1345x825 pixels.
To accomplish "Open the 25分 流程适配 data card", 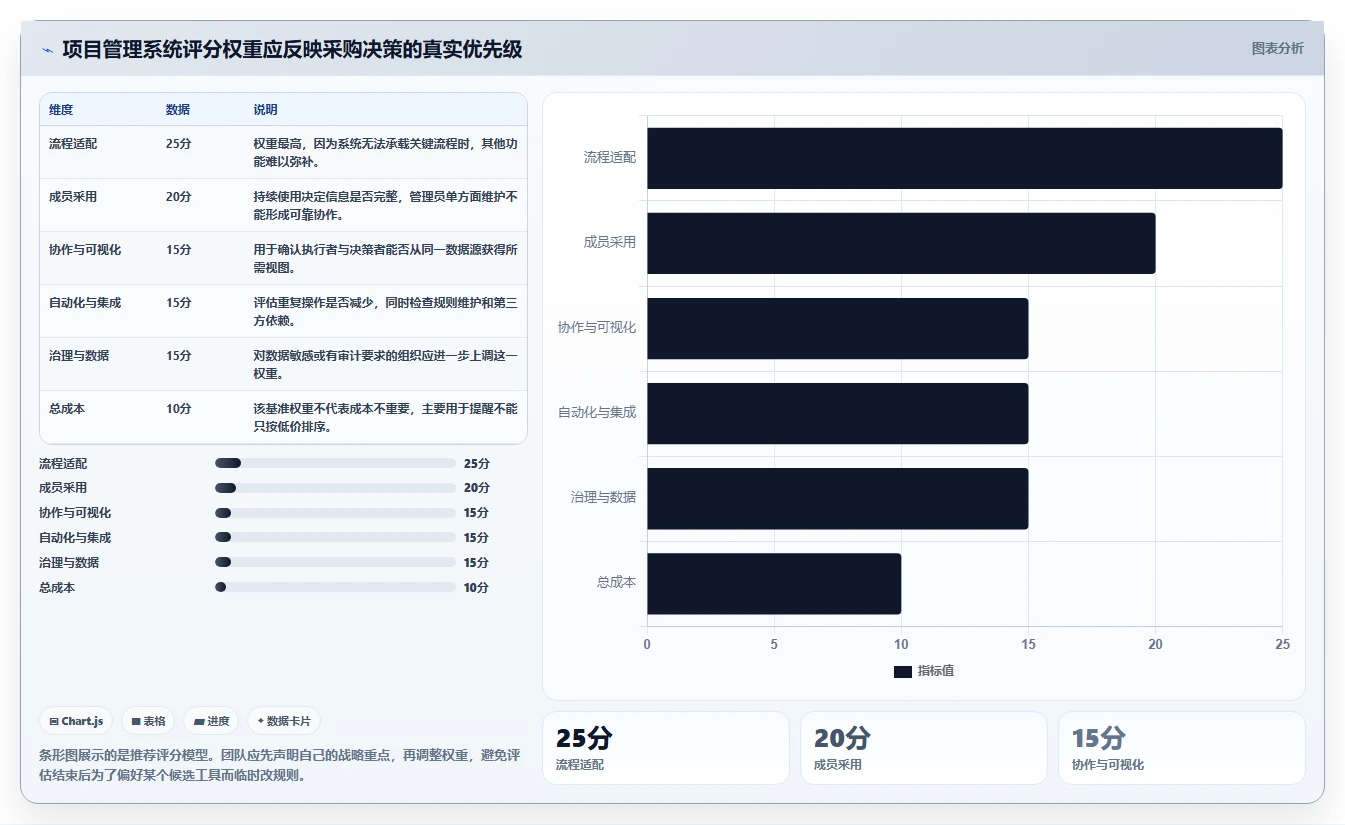I will tap(665, 748).
